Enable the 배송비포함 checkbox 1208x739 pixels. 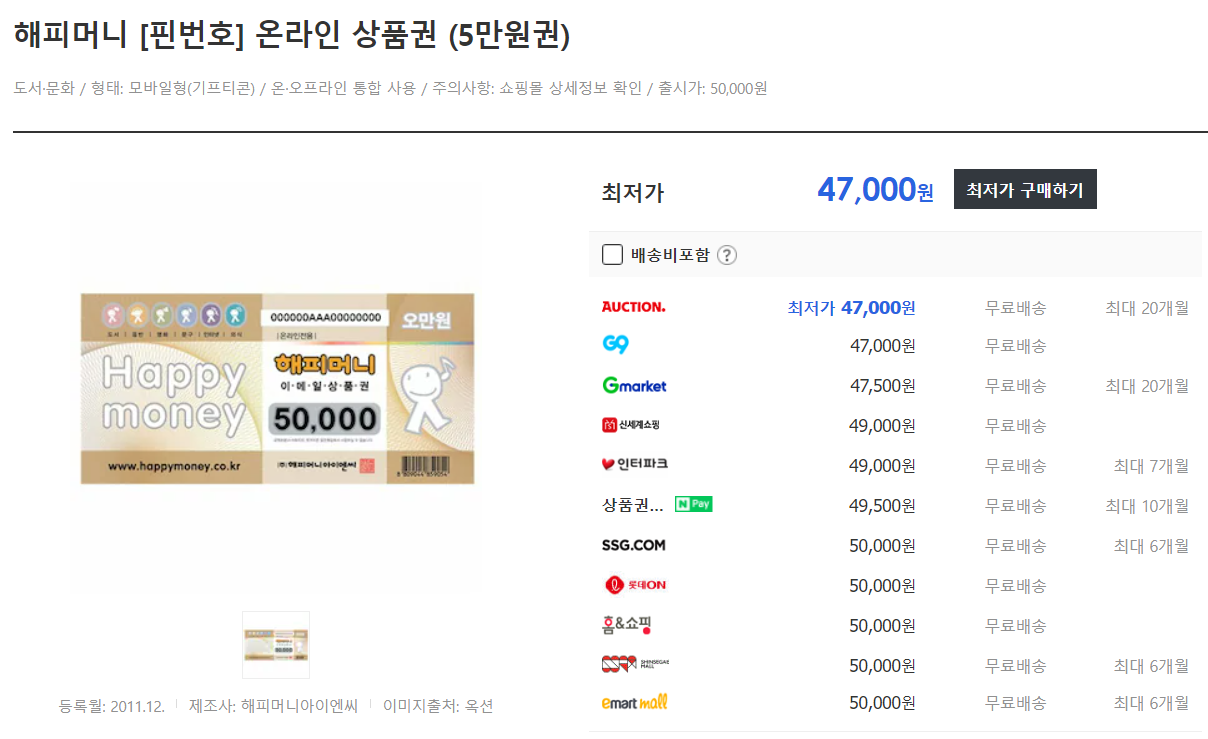coord(612,254)
